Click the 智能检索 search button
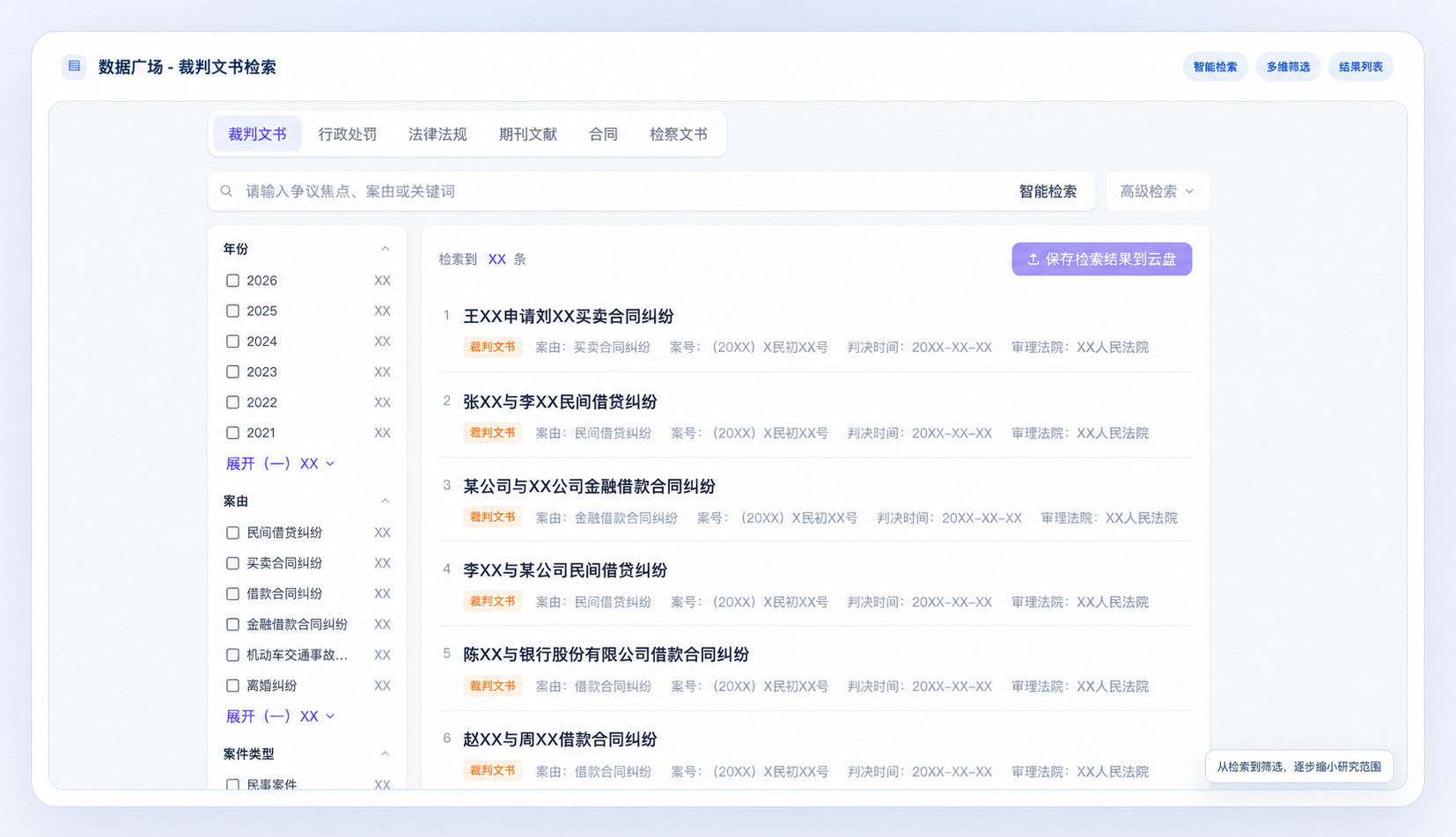Image resolution: width=1456 pixels, height=837 pixels. pyautogui.click(x=1048, y=191)
